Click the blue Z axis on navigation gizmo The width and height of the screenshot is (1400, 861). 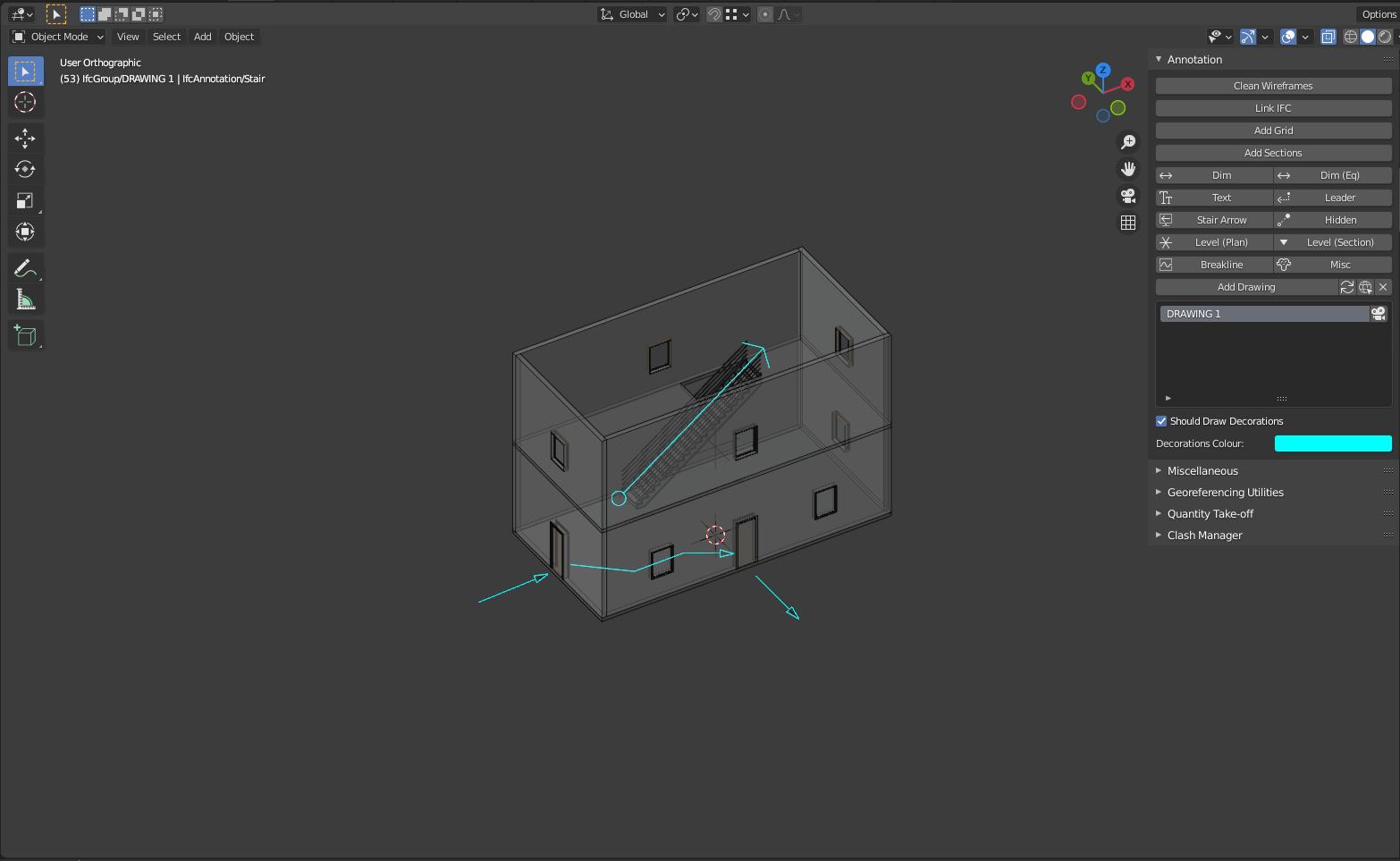pos(1103,70)
